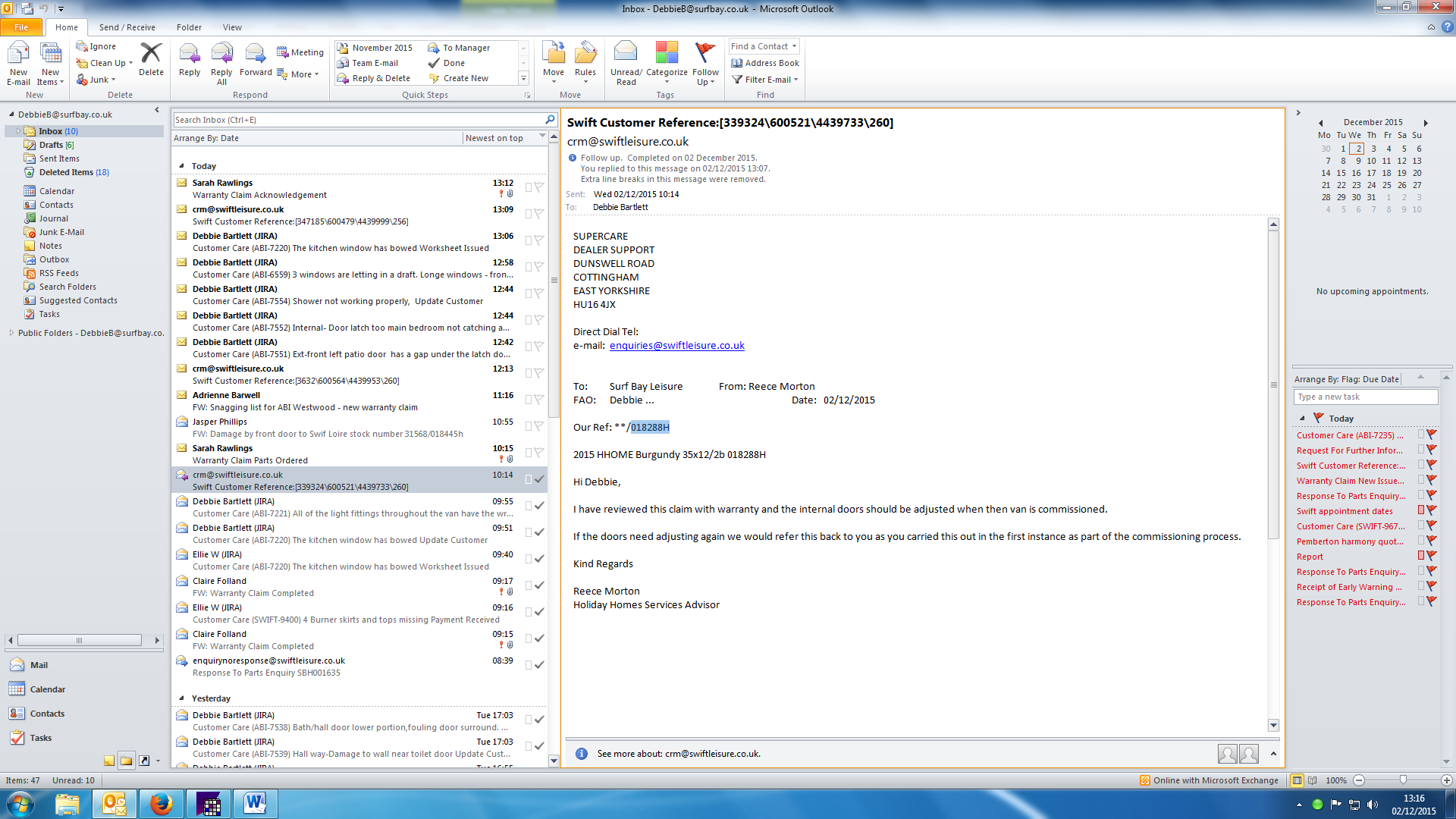Open Address Book from Find group

(x=765, y=63)
